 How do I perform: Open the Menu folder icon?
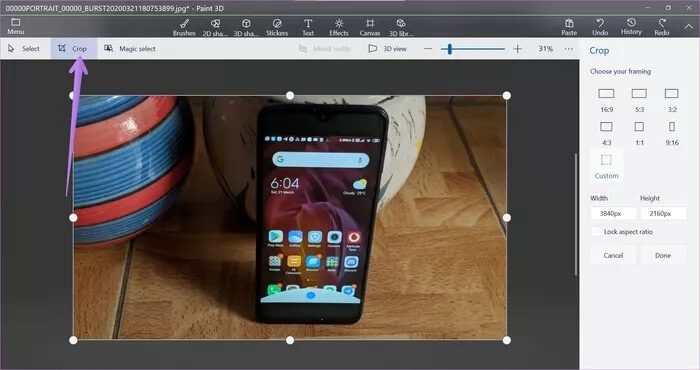click(16, 26)
